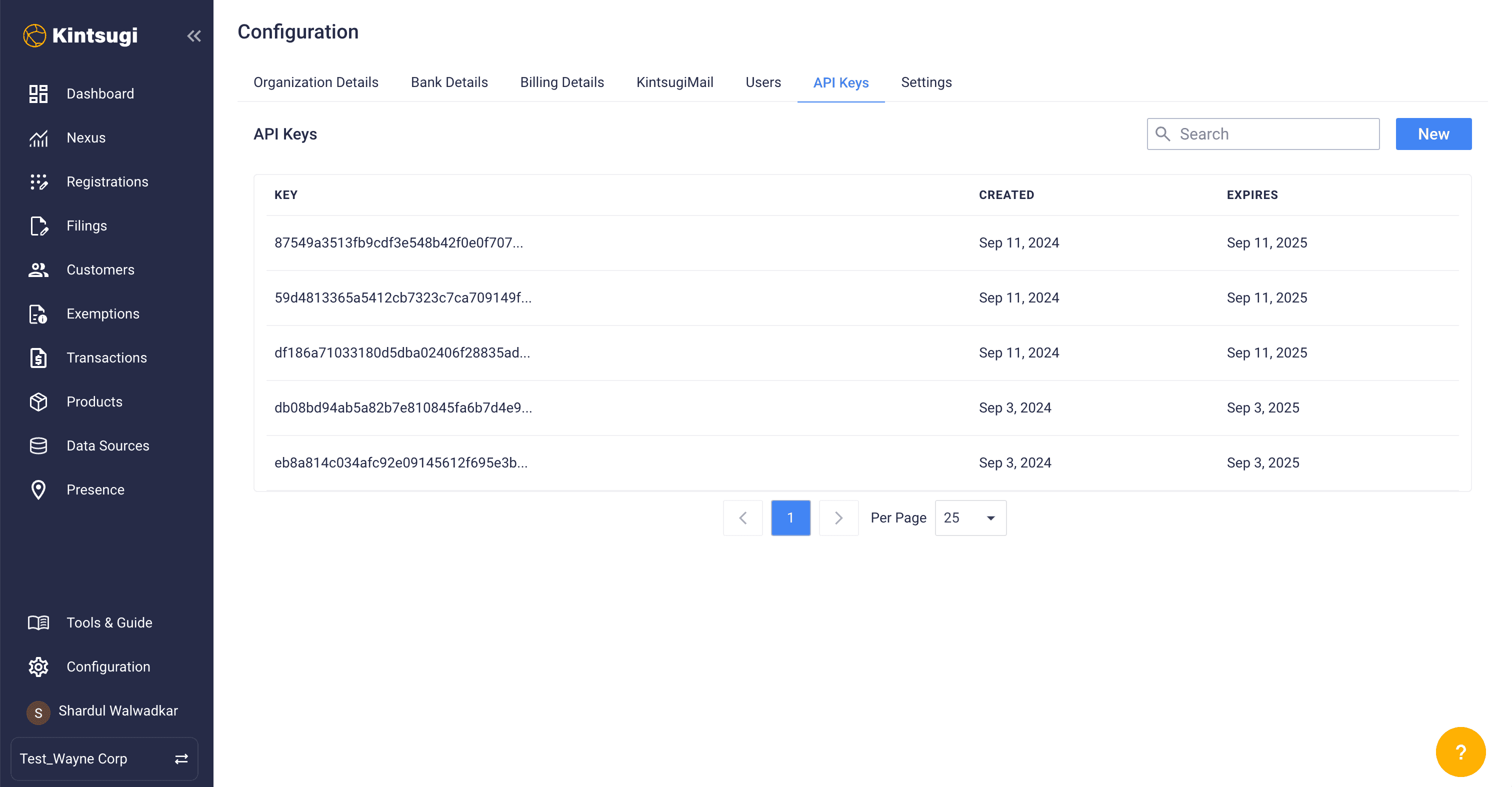Open the yellow help question mark
This screenshot has width=1512, height=787.
pos(1460,752)
